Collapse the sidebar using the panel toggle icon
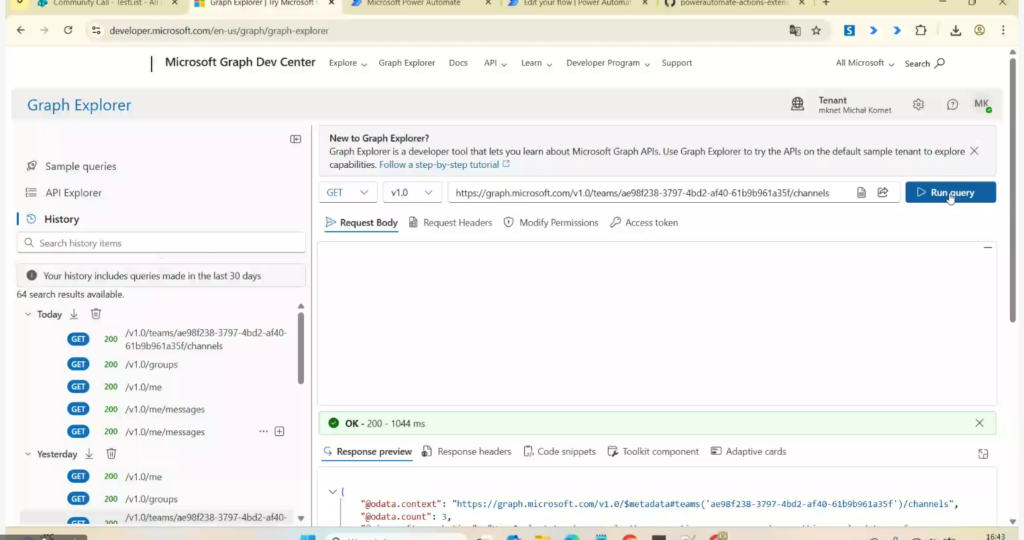 pyautogui.click(x=295, y=139)
